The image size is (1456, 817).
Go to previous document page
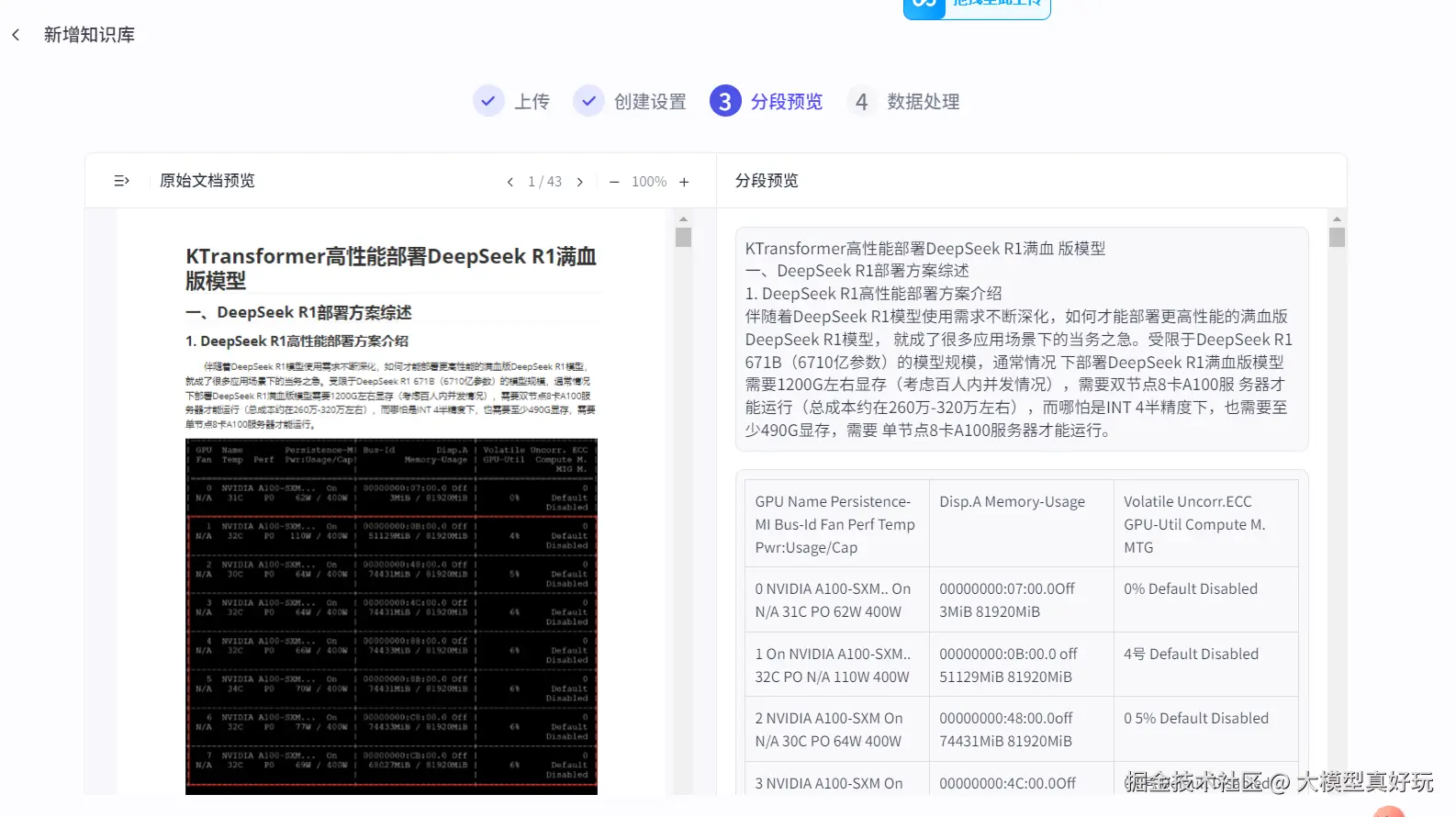click(x=510, y=182)
